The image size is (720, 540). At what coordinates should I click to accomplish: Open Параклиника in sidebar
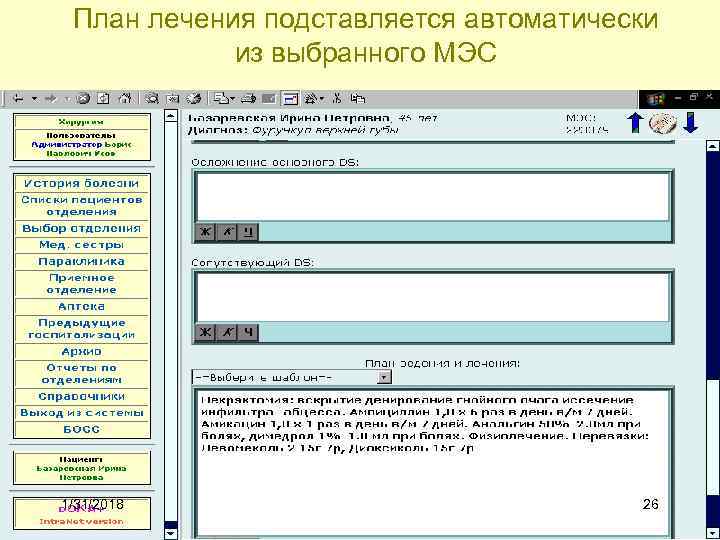point(81,261)
